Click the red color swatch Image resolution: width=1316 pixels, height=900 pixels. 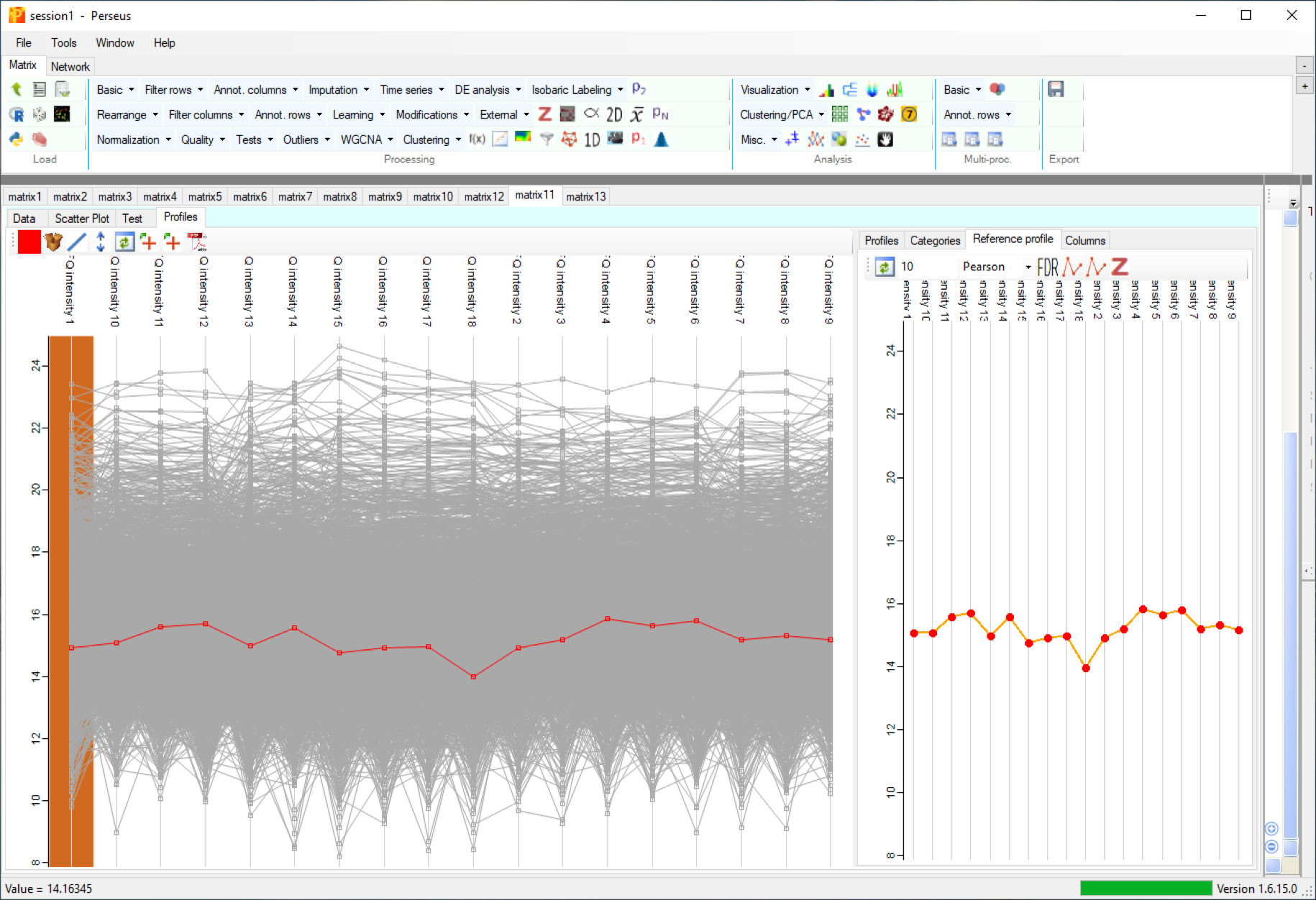29,242
